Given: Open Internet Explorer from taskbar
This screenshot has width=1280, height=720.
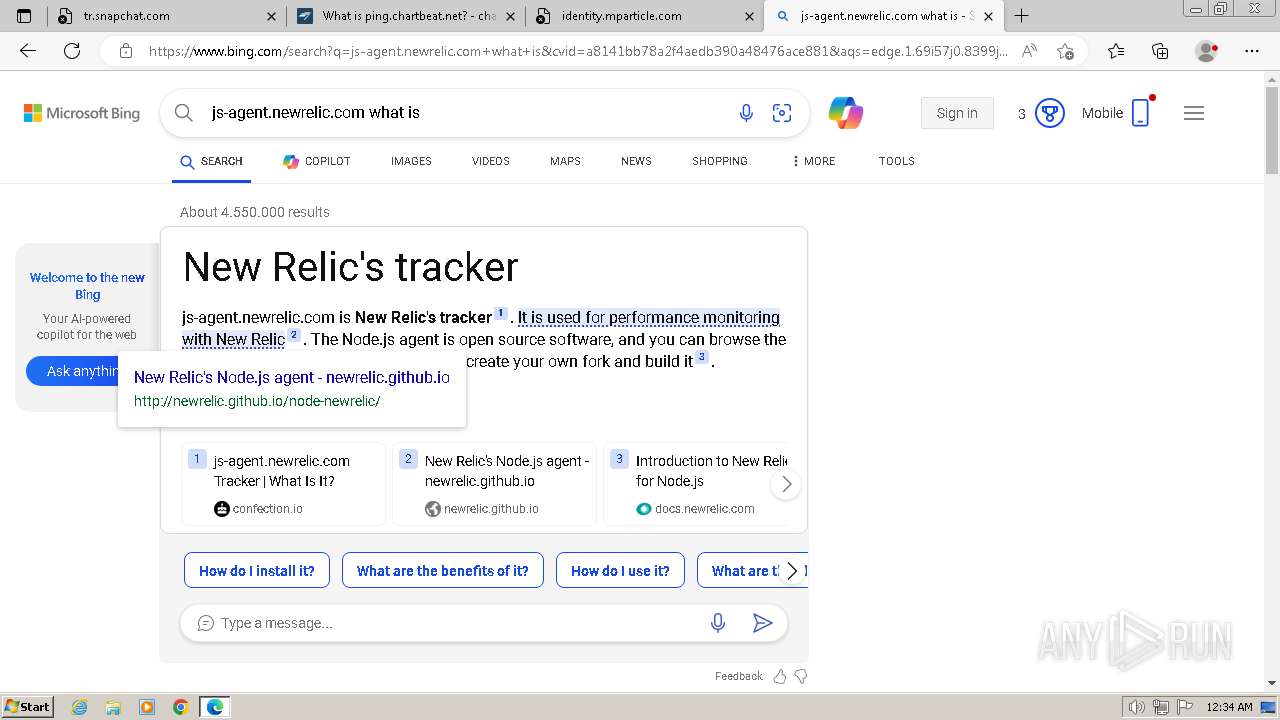Looking at the screenshot, I should (x=80, y=707).
